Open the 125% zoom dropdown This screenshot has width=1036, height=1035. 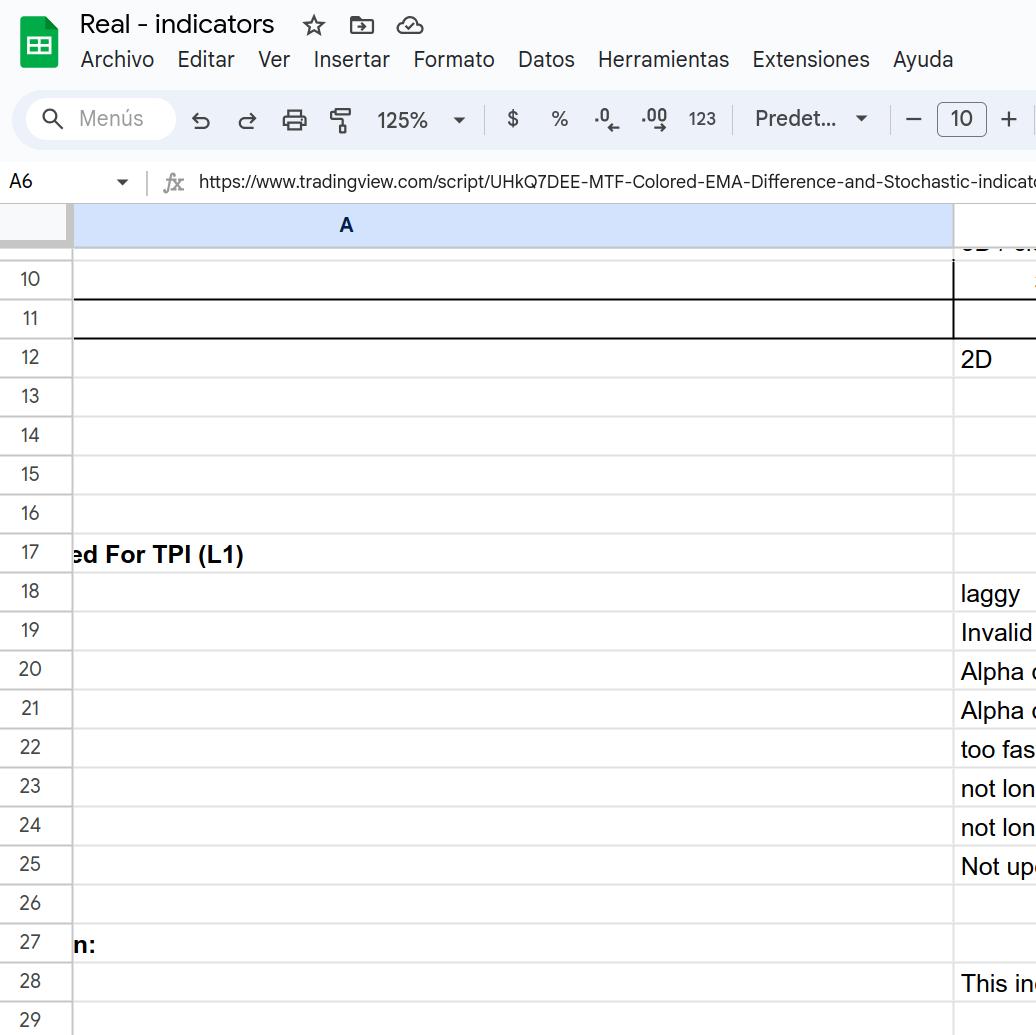pyautogui.click(x=421, y=120)
